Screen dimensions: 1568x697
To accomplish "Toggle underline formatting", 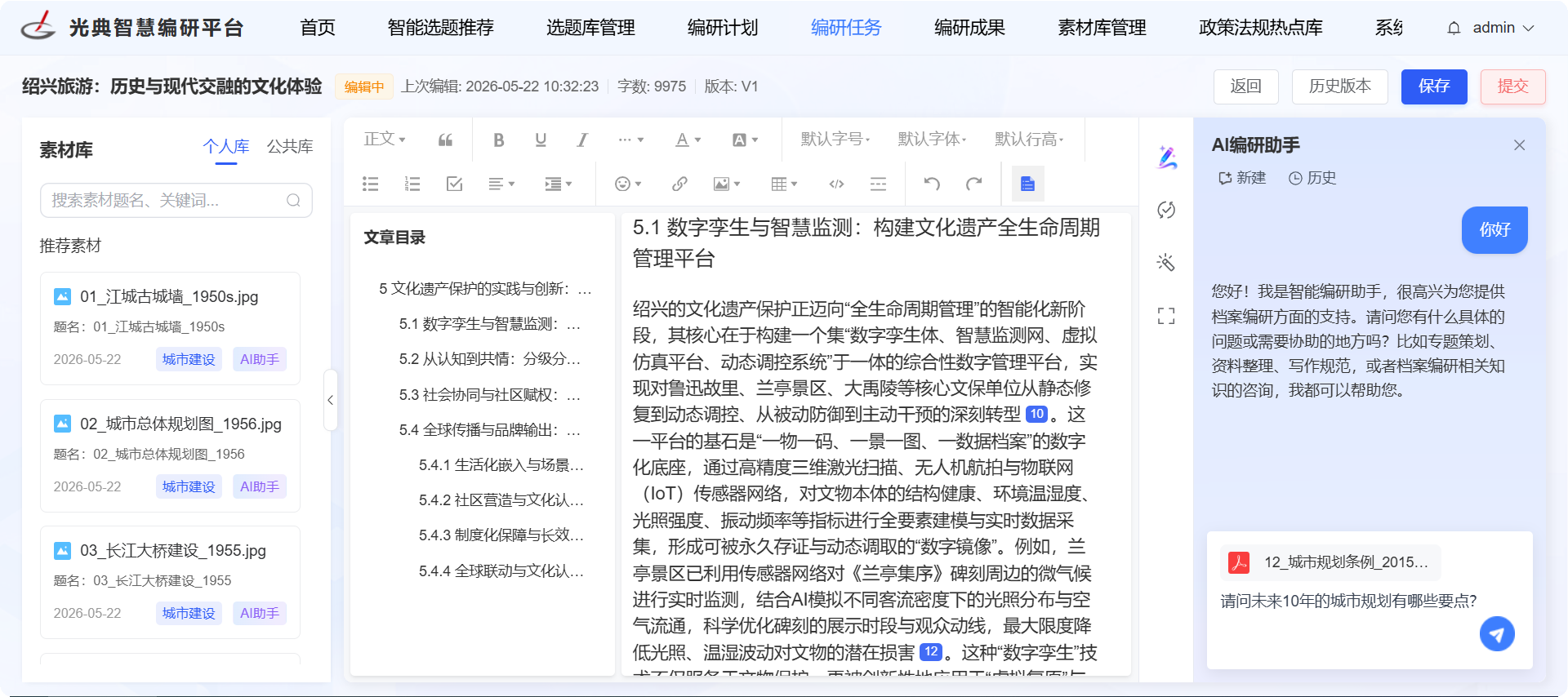I will tap(540, 140).
